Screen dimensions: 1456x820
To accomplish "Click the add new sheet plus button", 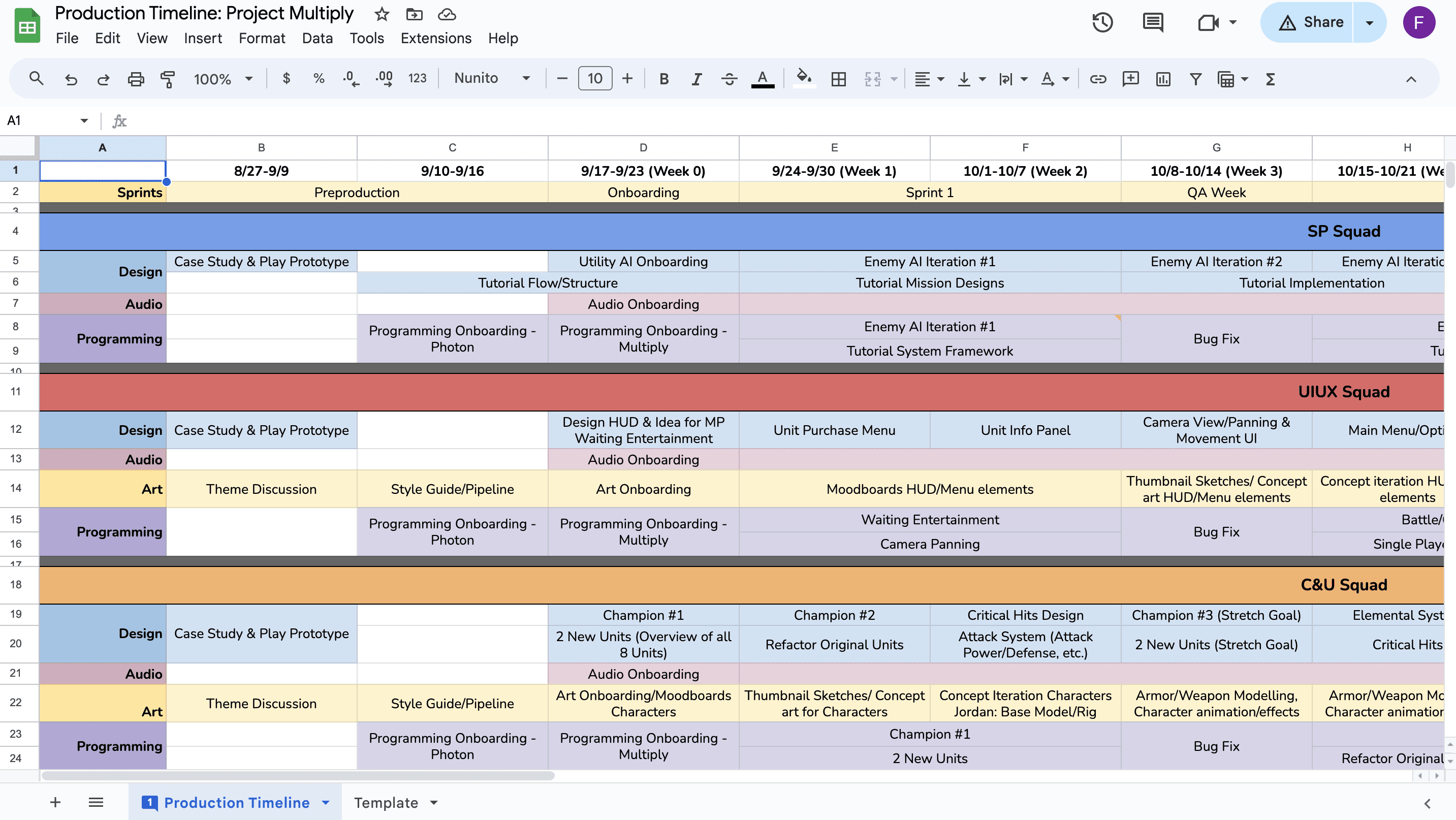I will [55, 803].
